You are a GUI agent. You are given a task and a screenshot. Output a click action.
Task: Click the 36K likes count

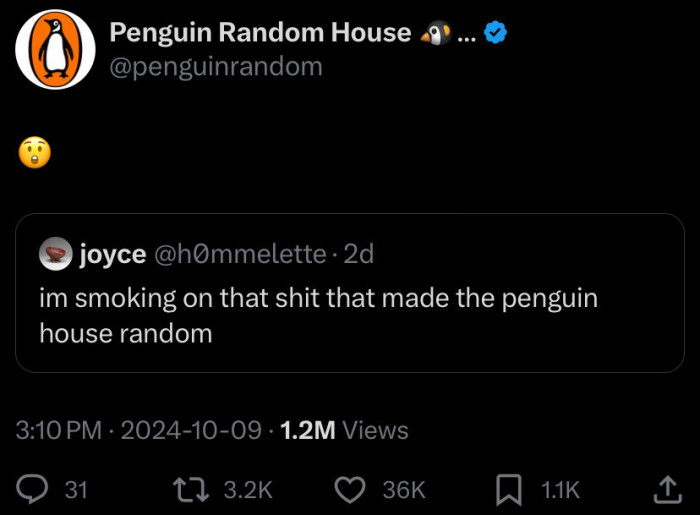[404, 489]
